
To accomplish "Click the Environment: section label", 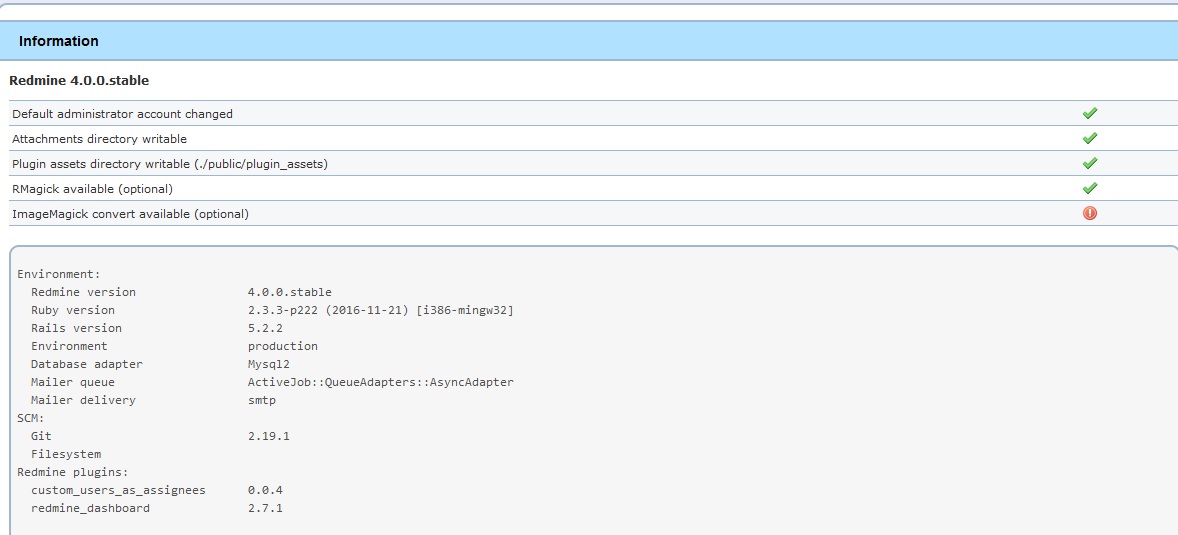I will click(59, 274).
